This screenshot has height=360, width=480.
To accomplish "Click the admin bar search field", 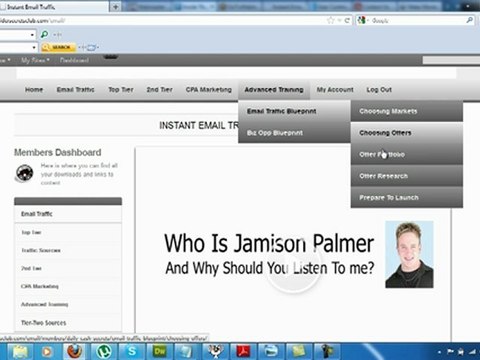I will pyautogui.click(x=451, y=60).
